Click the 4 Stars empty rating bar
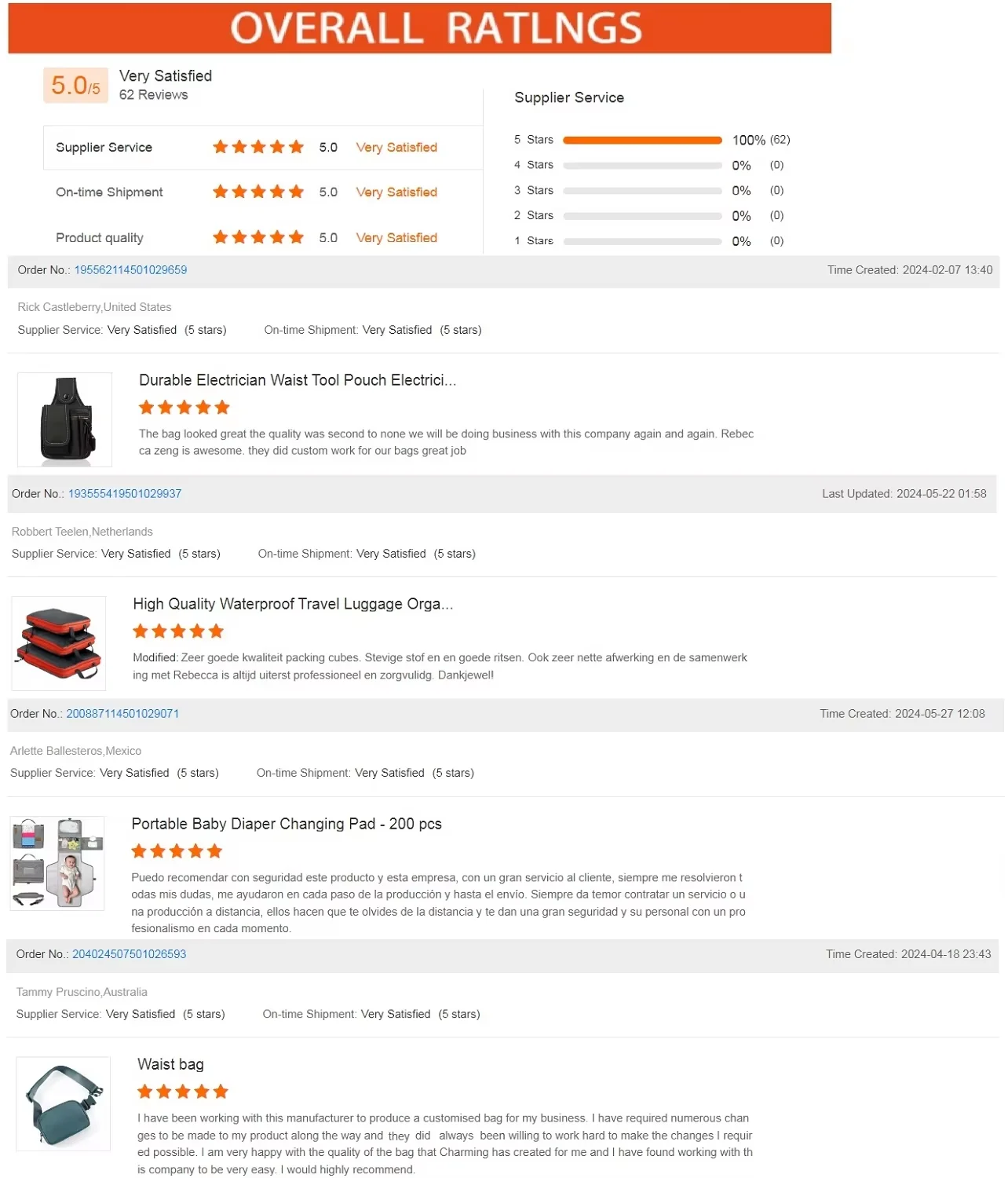This screenshot has width=1008, height=1178. tap(642, 166)
